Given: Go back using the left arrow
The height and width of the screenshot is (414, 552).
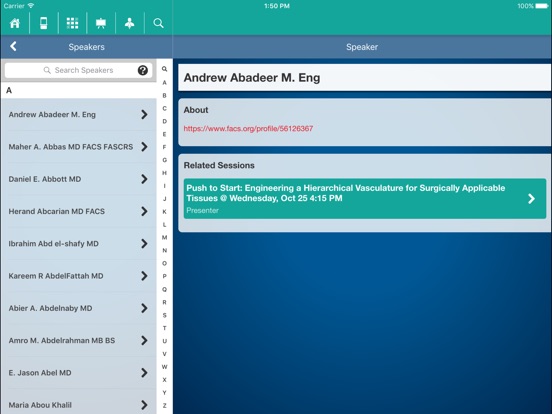Looking at the screenshot, I should pyautogui.click(x=13, y=46).
